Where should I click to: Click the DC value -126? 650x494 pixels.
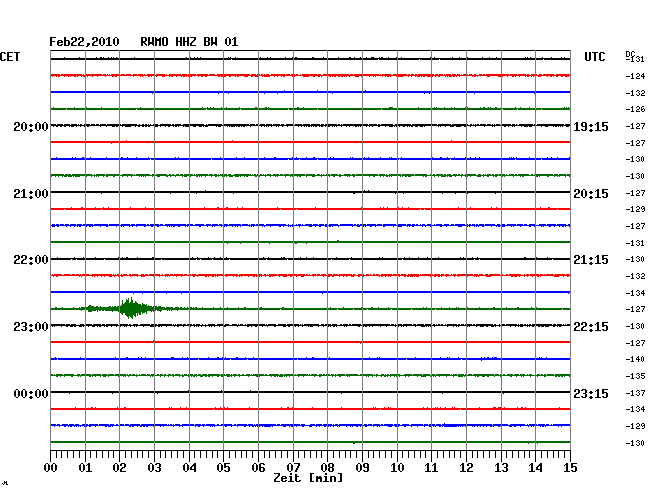tap(635, 109)
